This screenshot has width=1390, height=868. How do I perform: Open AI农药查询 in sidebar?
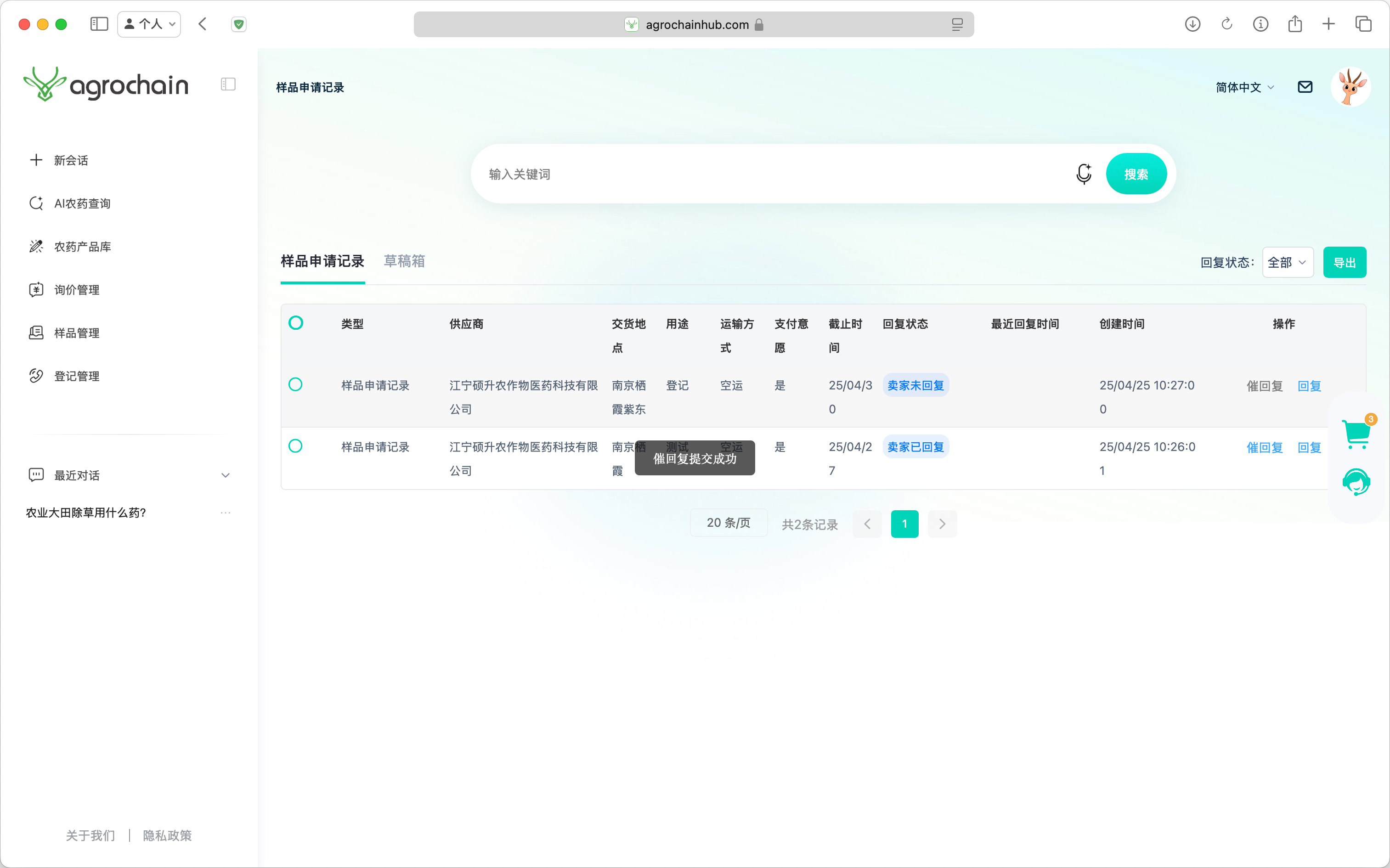[x=82, y=203]
